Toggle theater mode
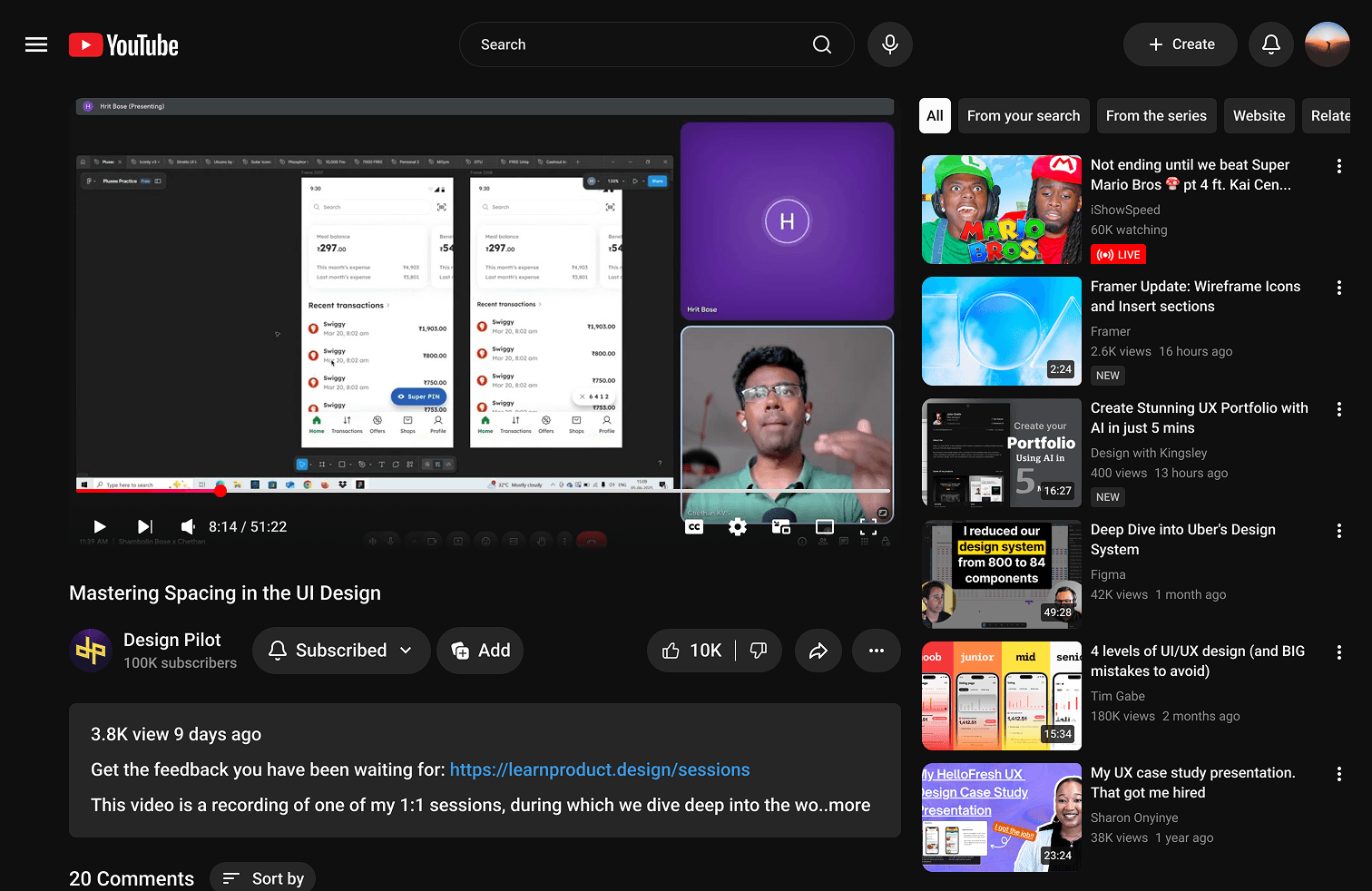The image size is (1372, 891). (x=825, y=526)
